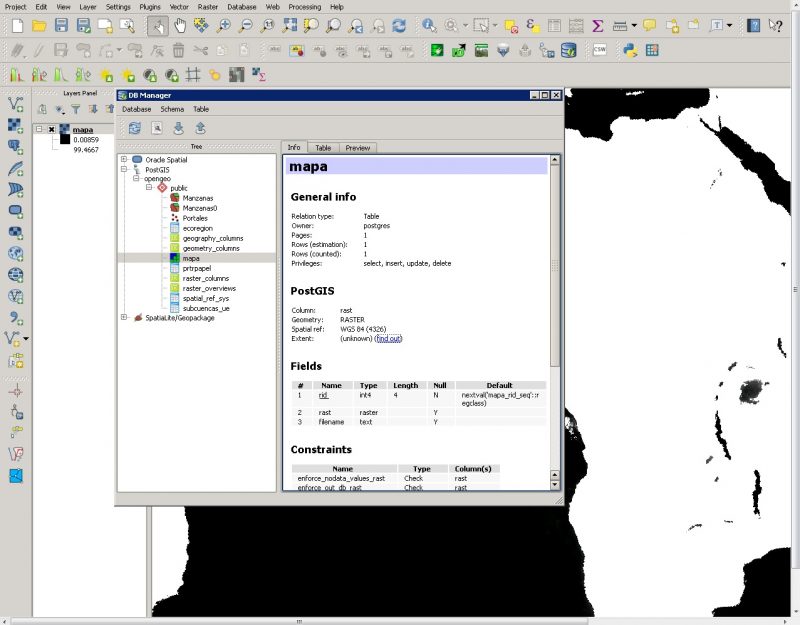Select spatial_ref_sys in the tree
This screenshot has height=625, width=800.
pyautogui.click(x=206, y=298)
